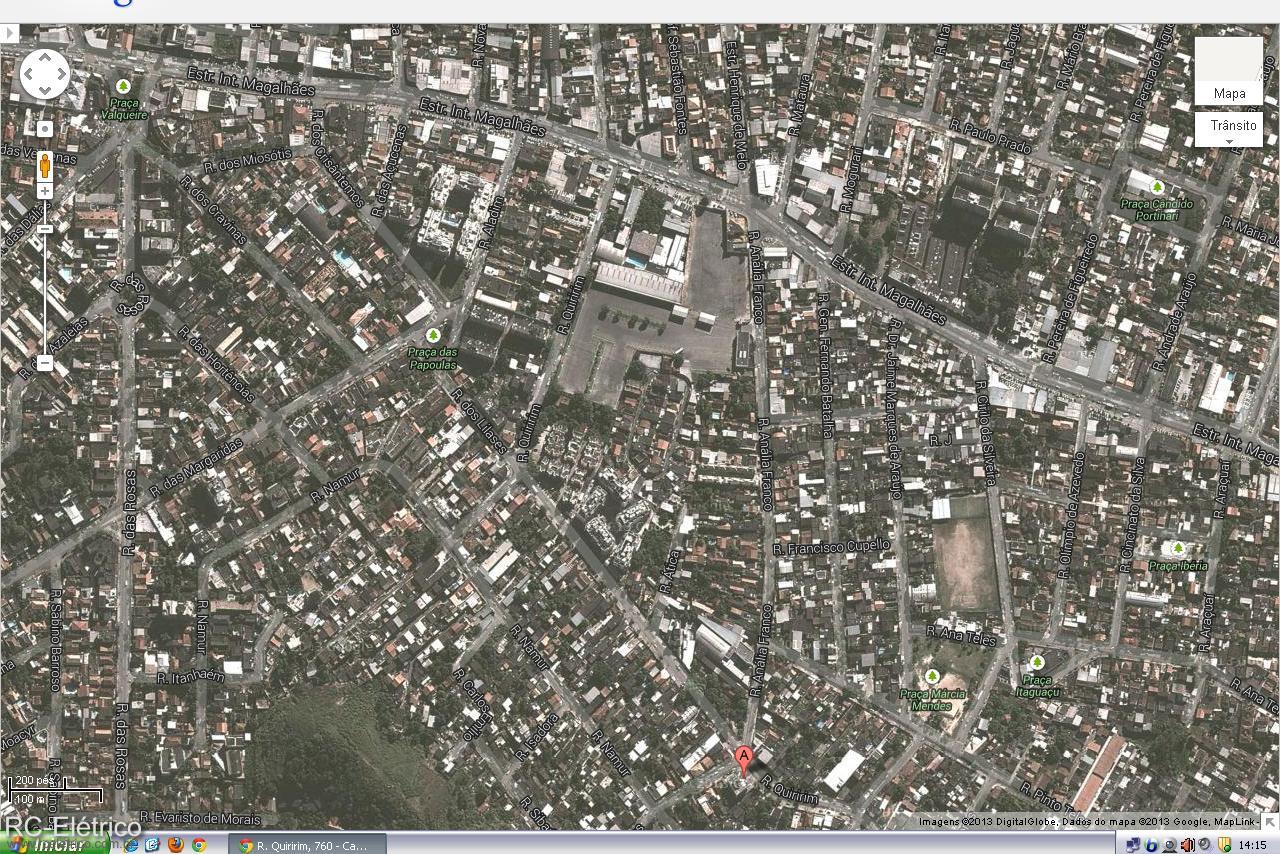The image size is (1280, 854).
Task: Toggle the Trânsito traffic layer
Action: pos(1229,125)
